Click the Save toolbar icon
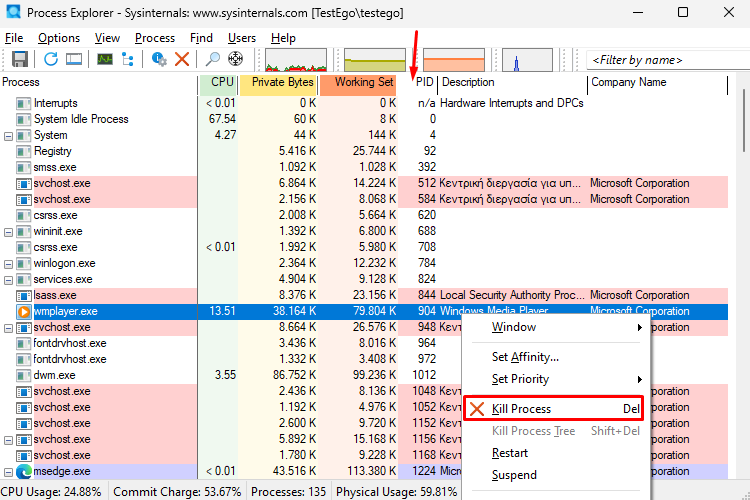 click(20, 59)
